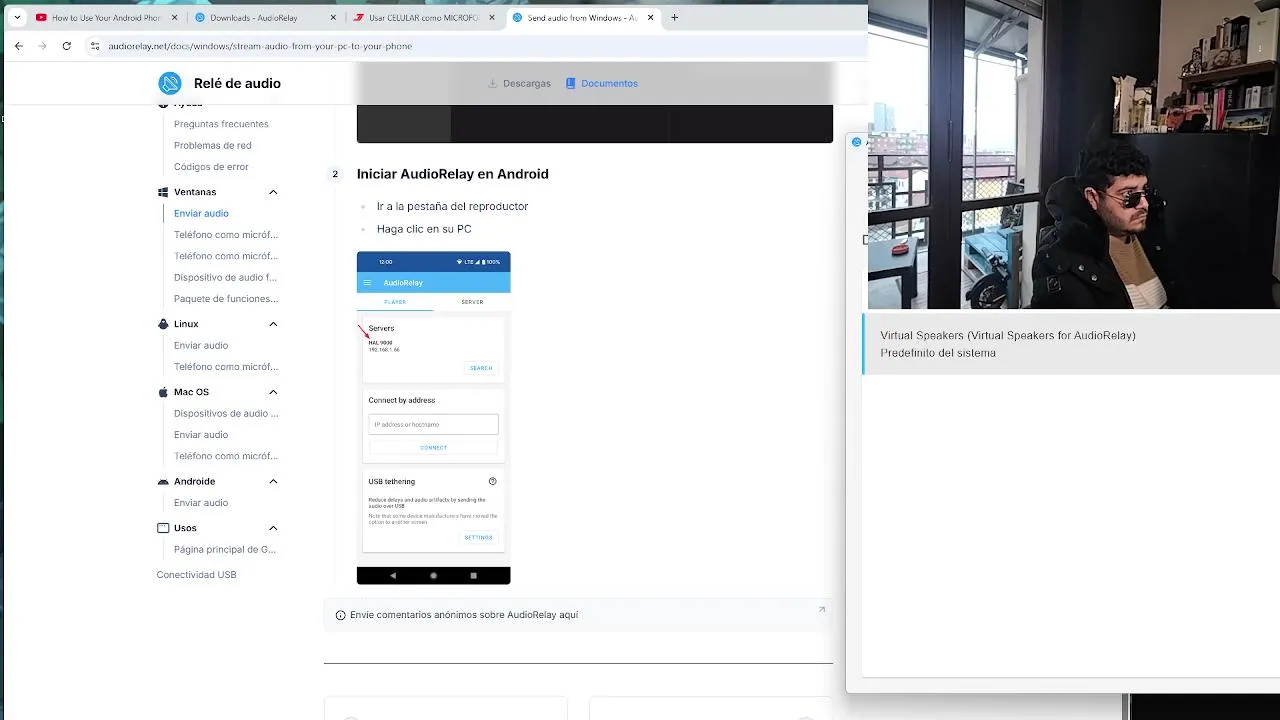Close the 'How to Use Your Android Phone' tab
Screen dimensions: 1280x720
[x=175, y=17]
